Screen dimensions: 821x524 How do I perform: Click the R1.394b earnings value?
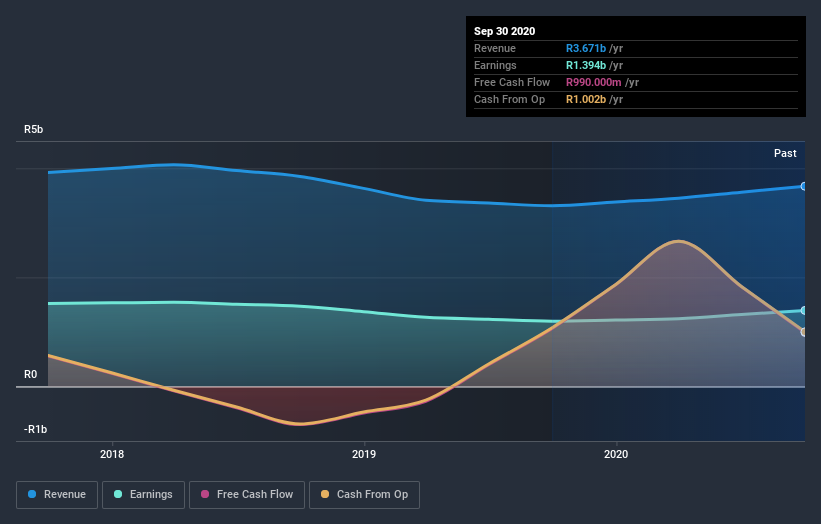pos(586,65)
